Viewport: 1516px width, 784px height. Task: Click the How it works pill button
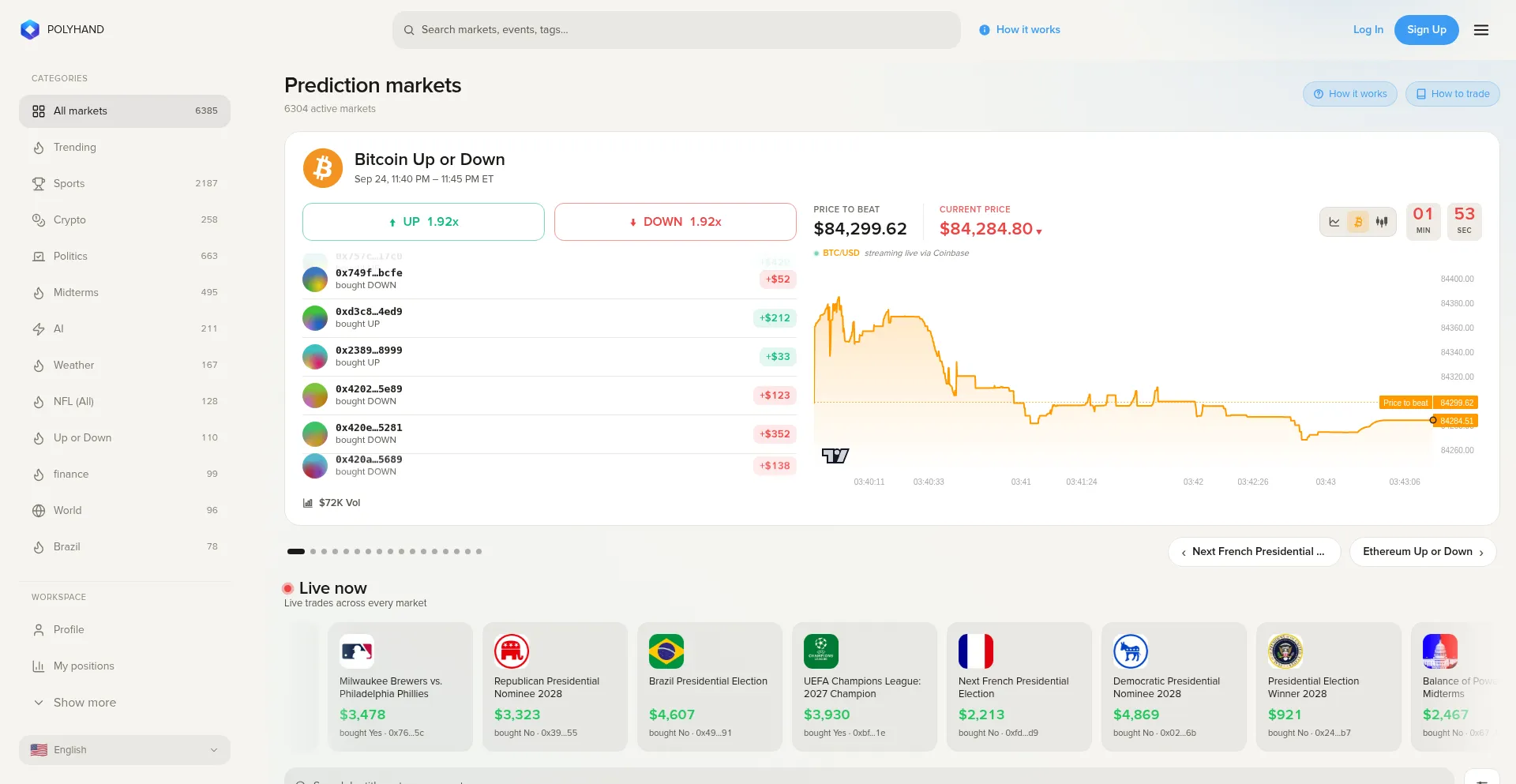[1350, 94]
